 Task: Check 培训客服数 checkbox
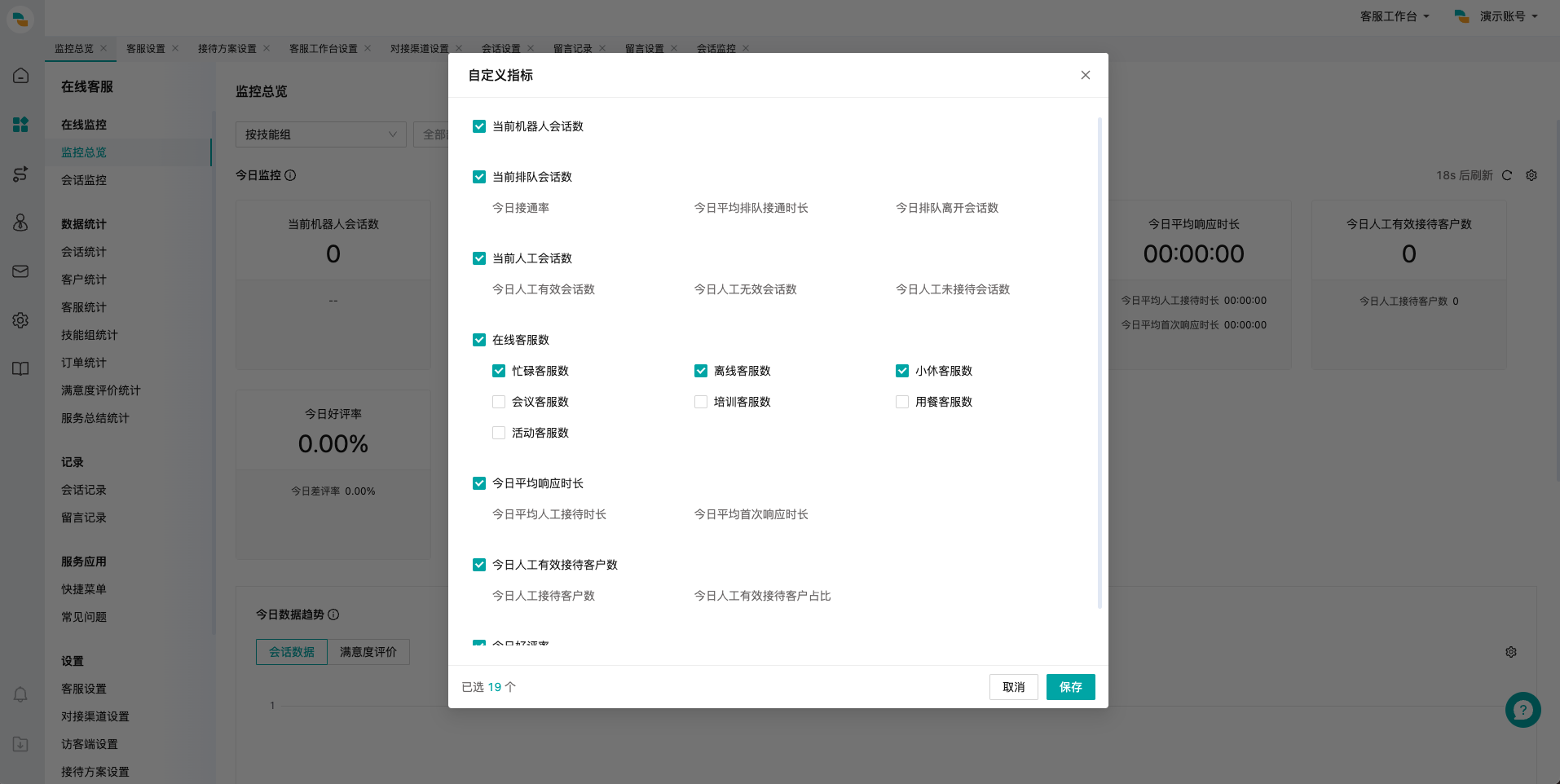[701, 402]
